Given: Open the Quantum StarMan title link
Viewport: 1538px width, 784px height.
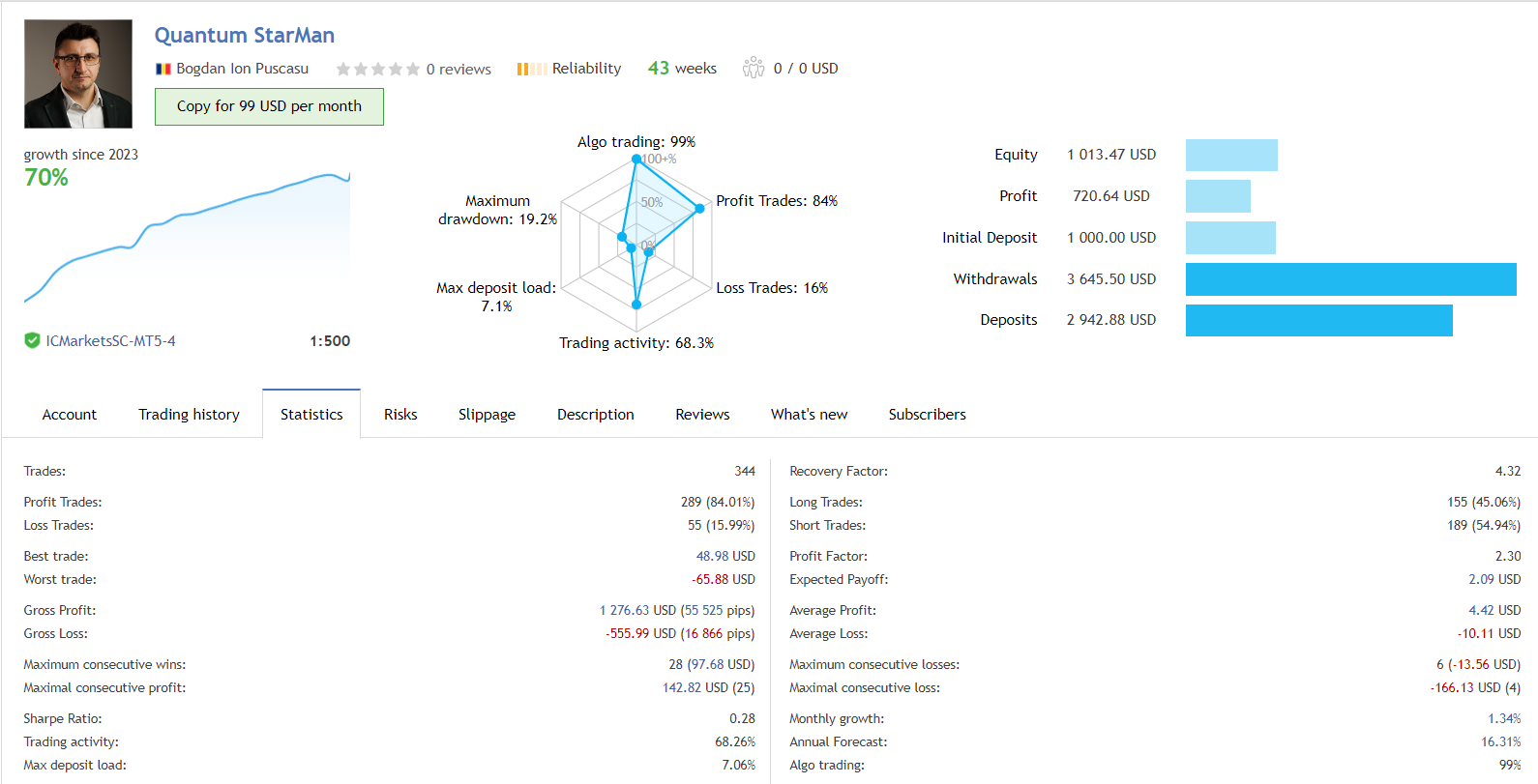Looking at the screenshot, I should (x=245, y=36).
